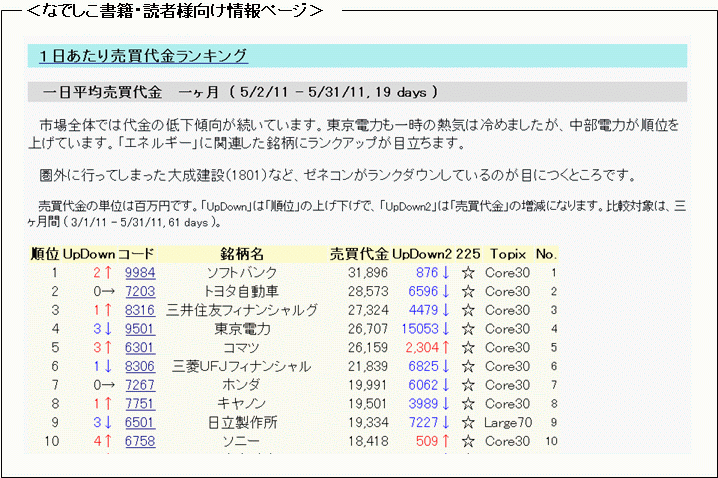This screenshot has width=718, height=478.
Task: Select the 順位 column header
Action: (x=44, y=254)
